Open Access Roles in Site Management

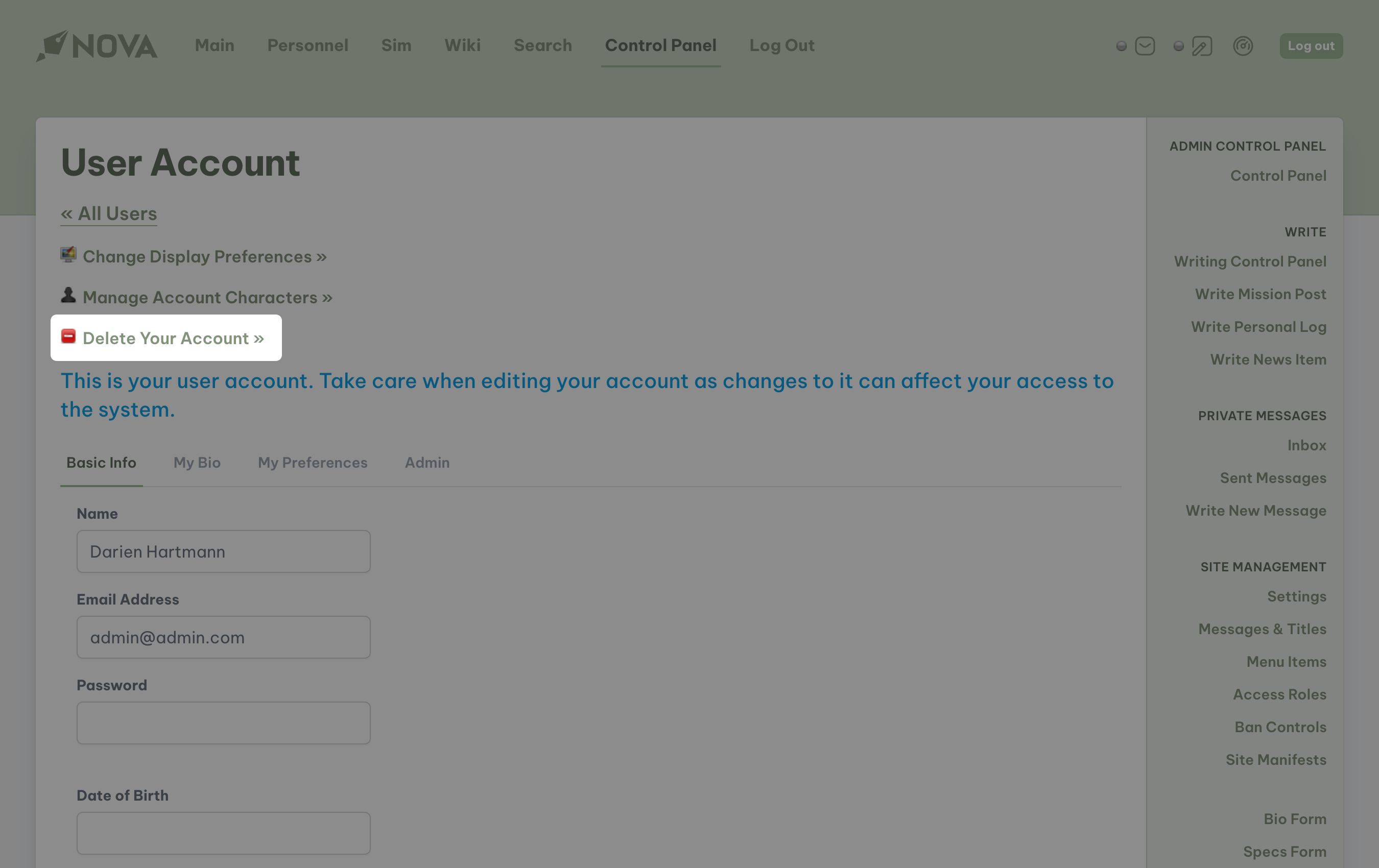tap(1279, 694)
